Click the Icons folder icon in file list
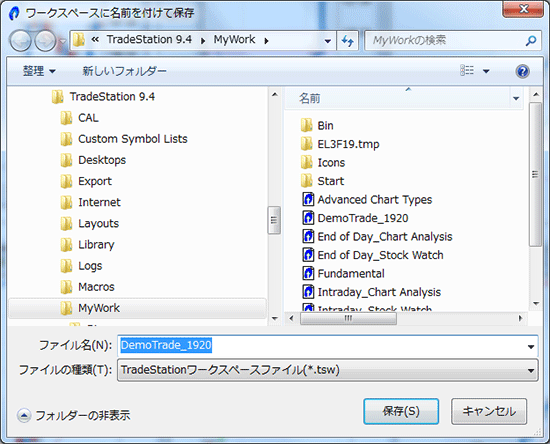Image resolution: width=550 pixels, height=444 pixels. (307, 162)
